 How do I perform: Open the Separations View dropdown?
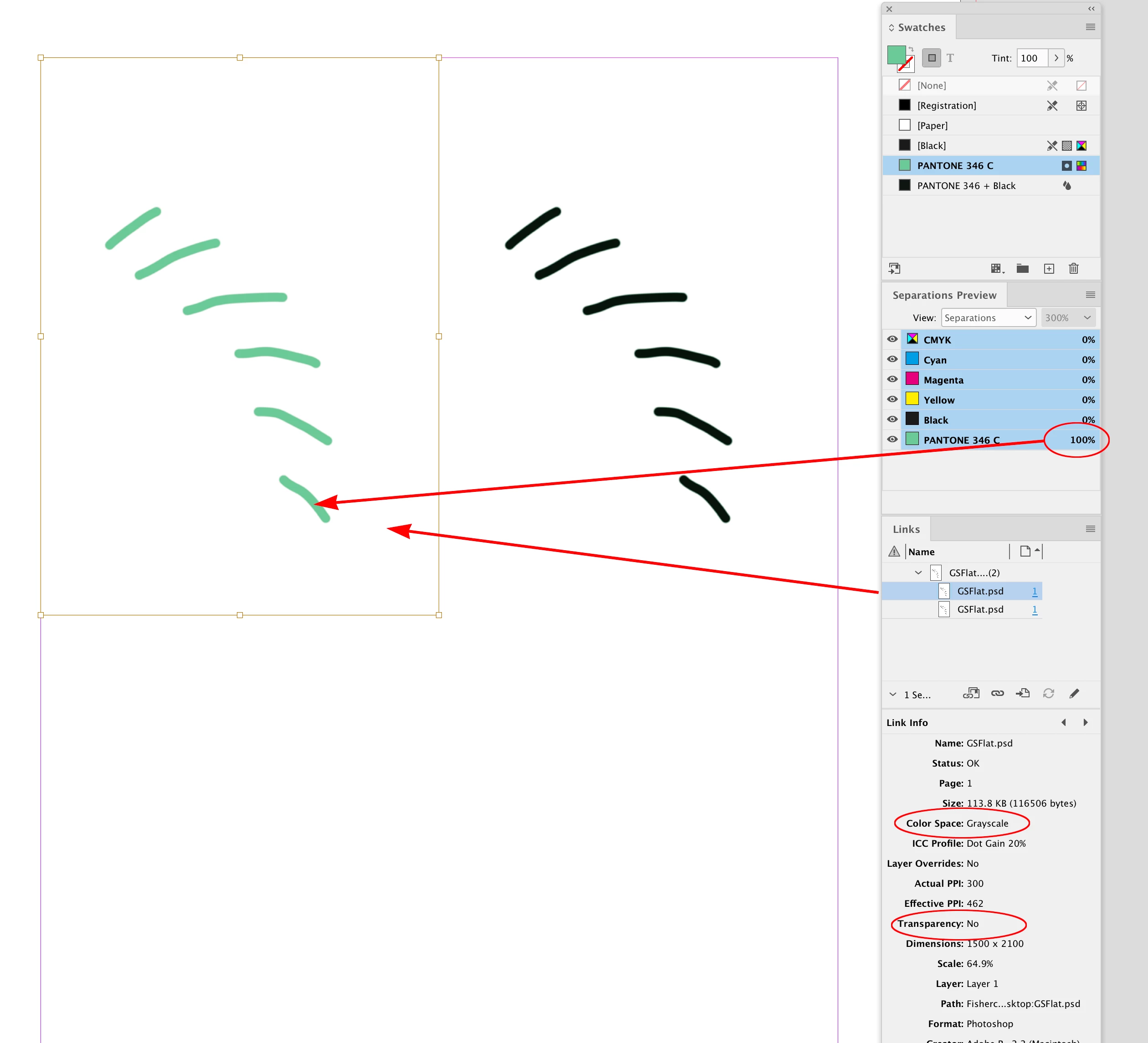(x=989, y=318)
